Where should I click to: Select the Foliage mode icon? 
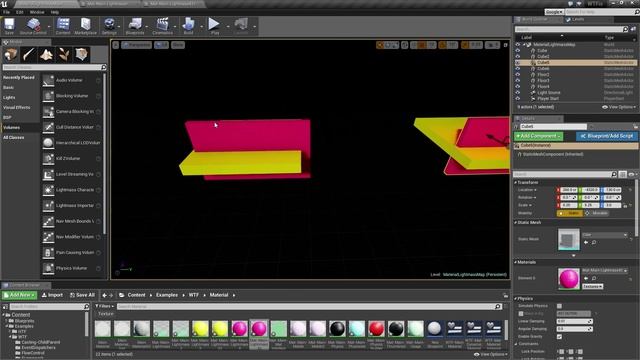point(64,54)
